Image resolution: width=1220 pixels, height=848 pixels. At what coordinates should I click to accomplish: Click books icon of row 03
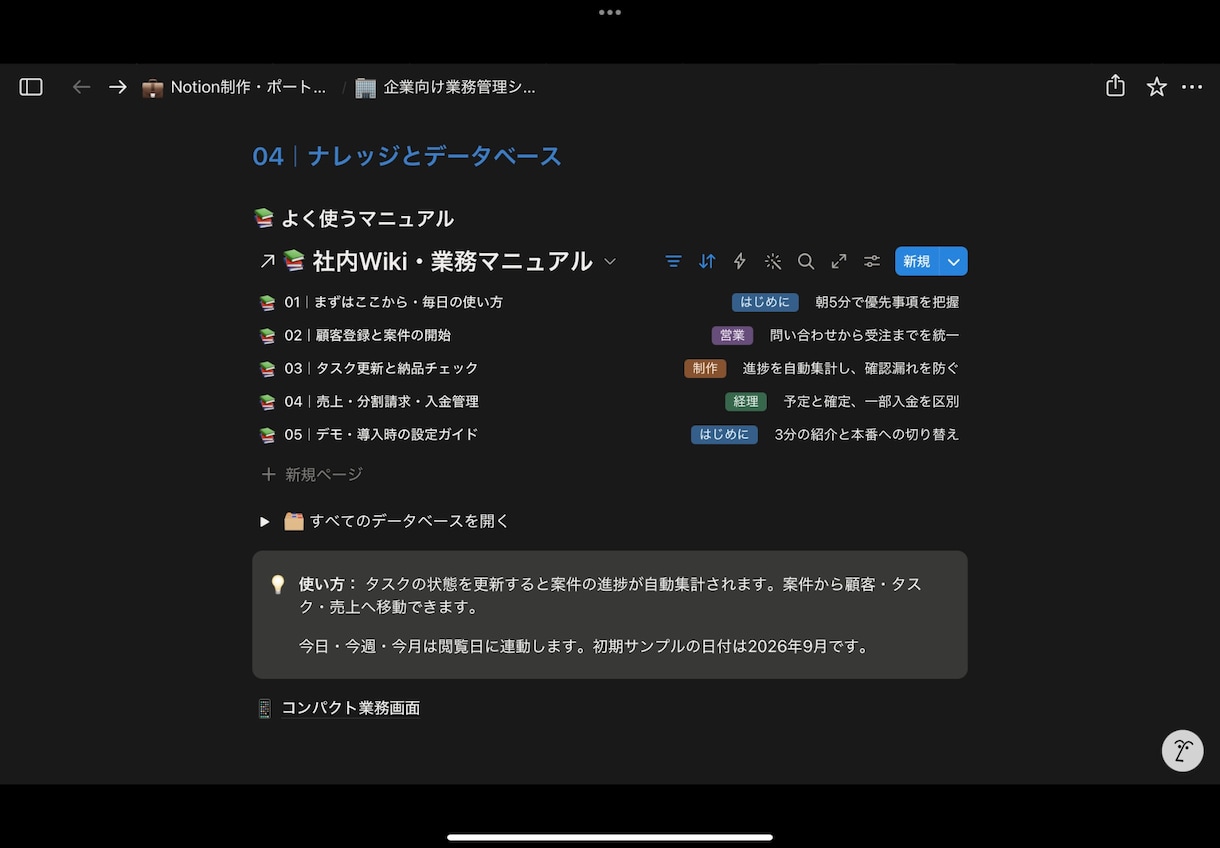267,368
